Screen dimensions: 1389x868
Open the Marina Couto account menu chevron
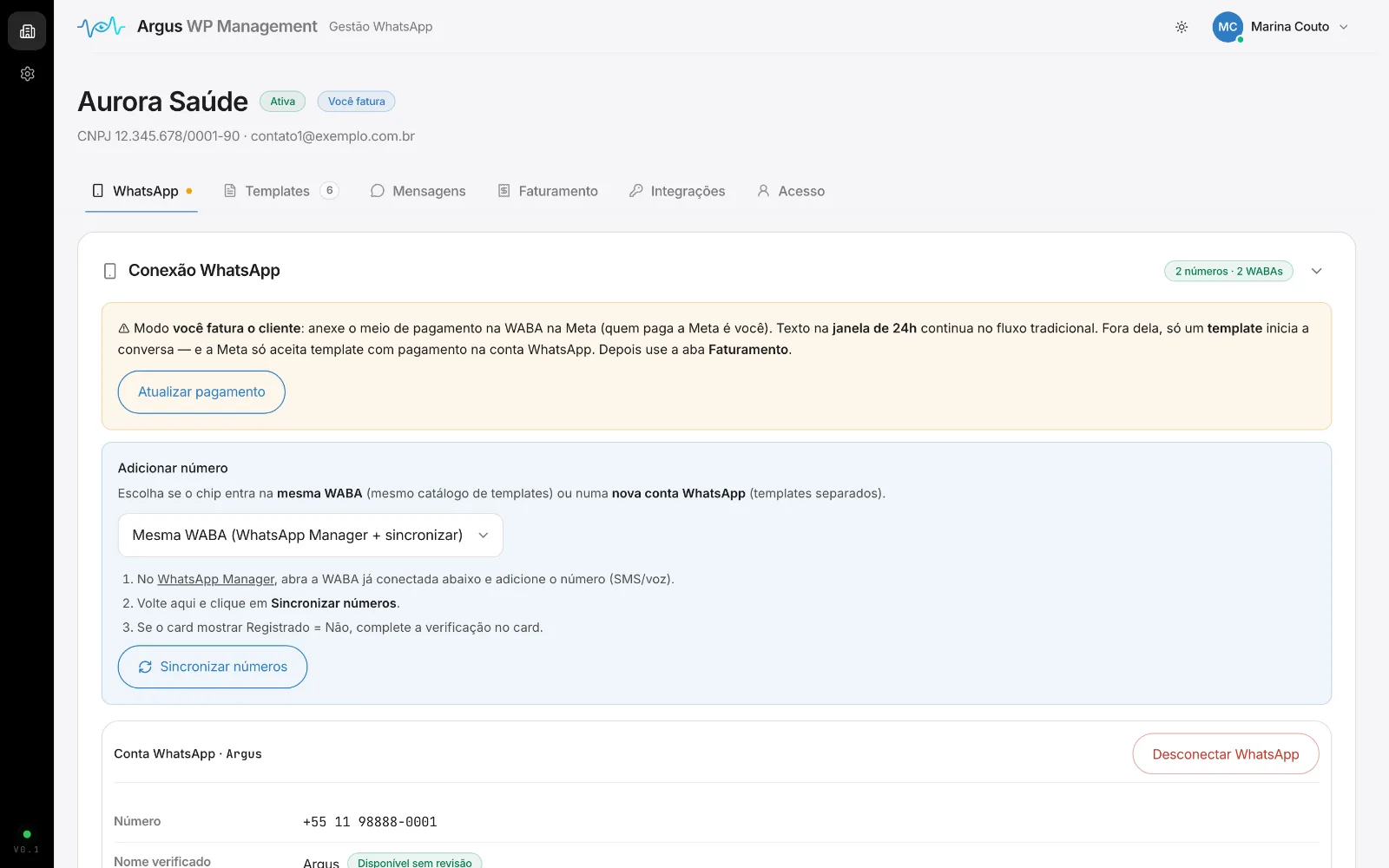point(1344,27)
